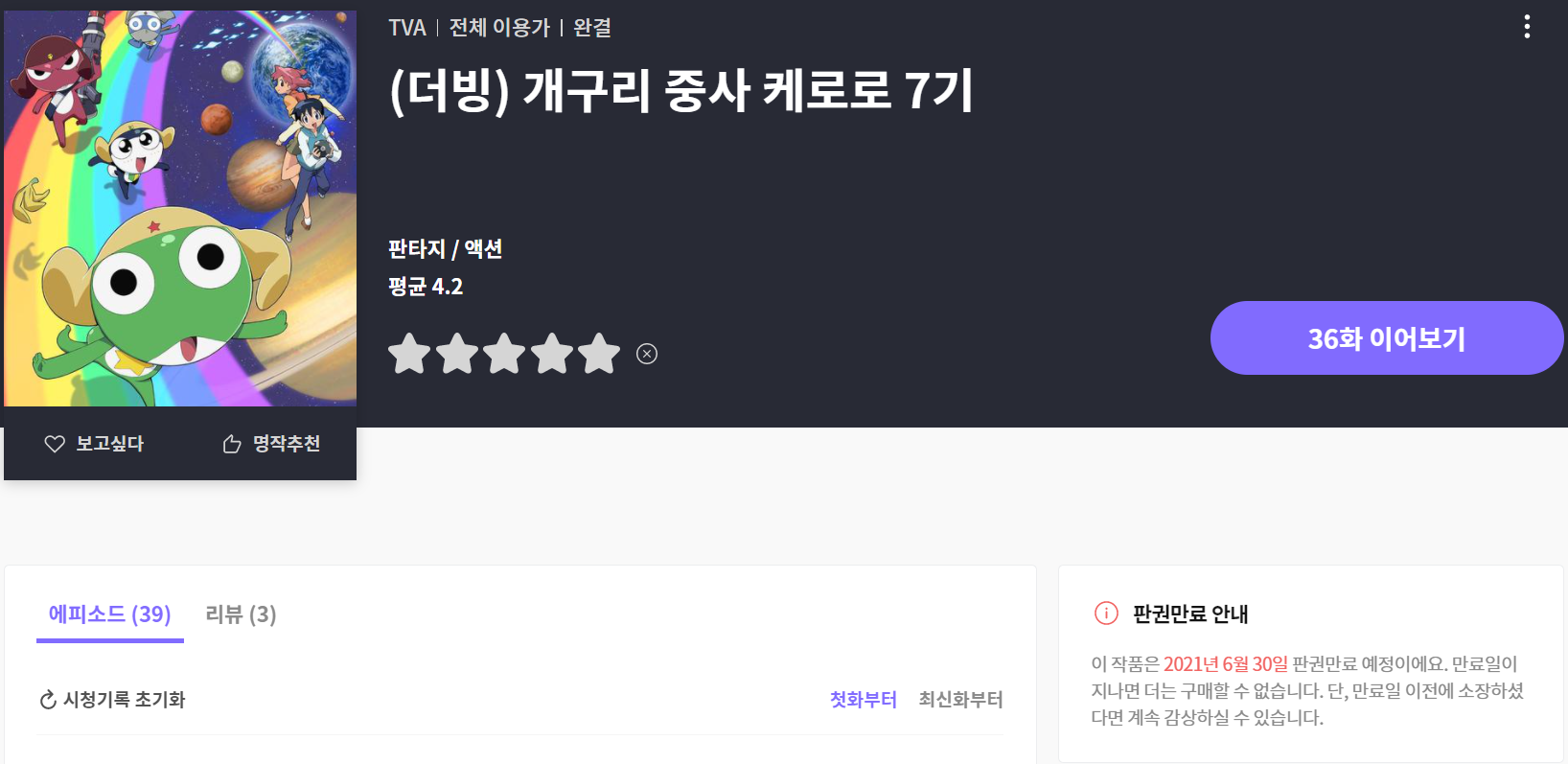Click the 판타지 / 액션 genre label

click(446, 249)
